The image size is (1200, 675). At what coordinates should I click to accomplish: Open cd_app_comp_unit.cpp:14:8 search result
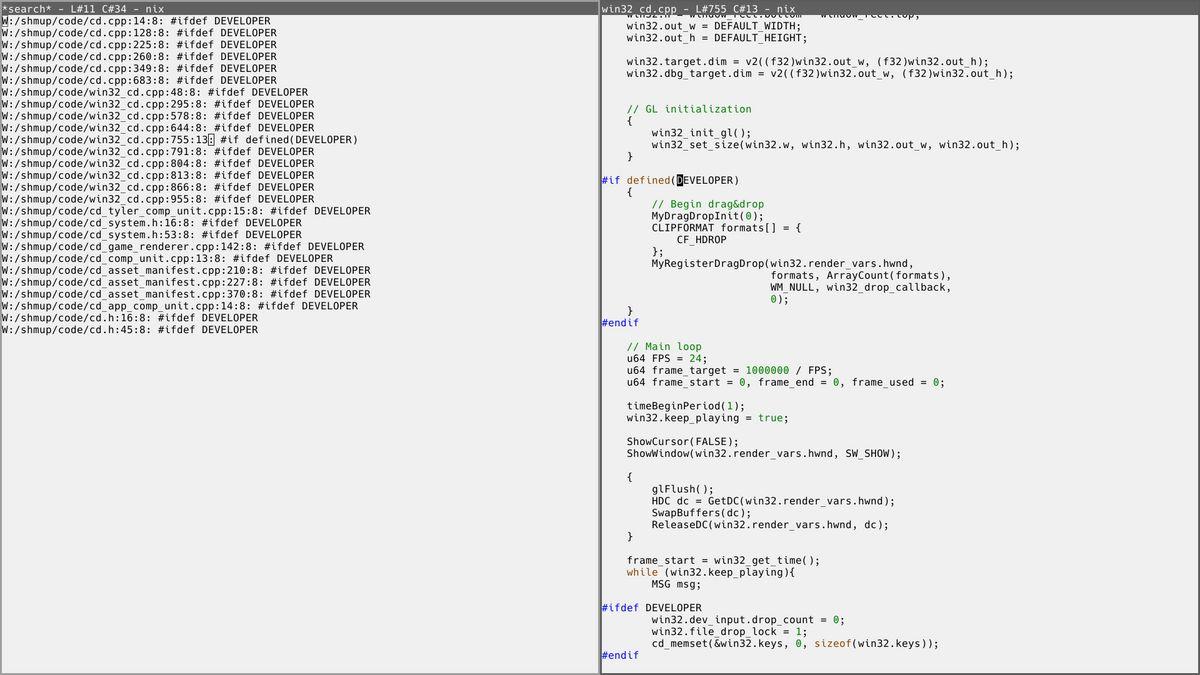(180, 306)
